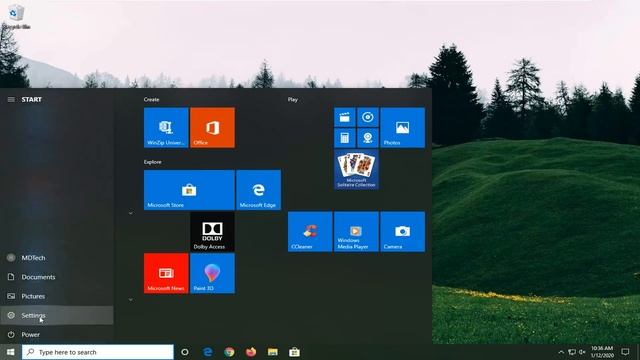Show hidden system tray icons
Image resolution: width=640 pixels, height=360 pixels.
(561, 352)
